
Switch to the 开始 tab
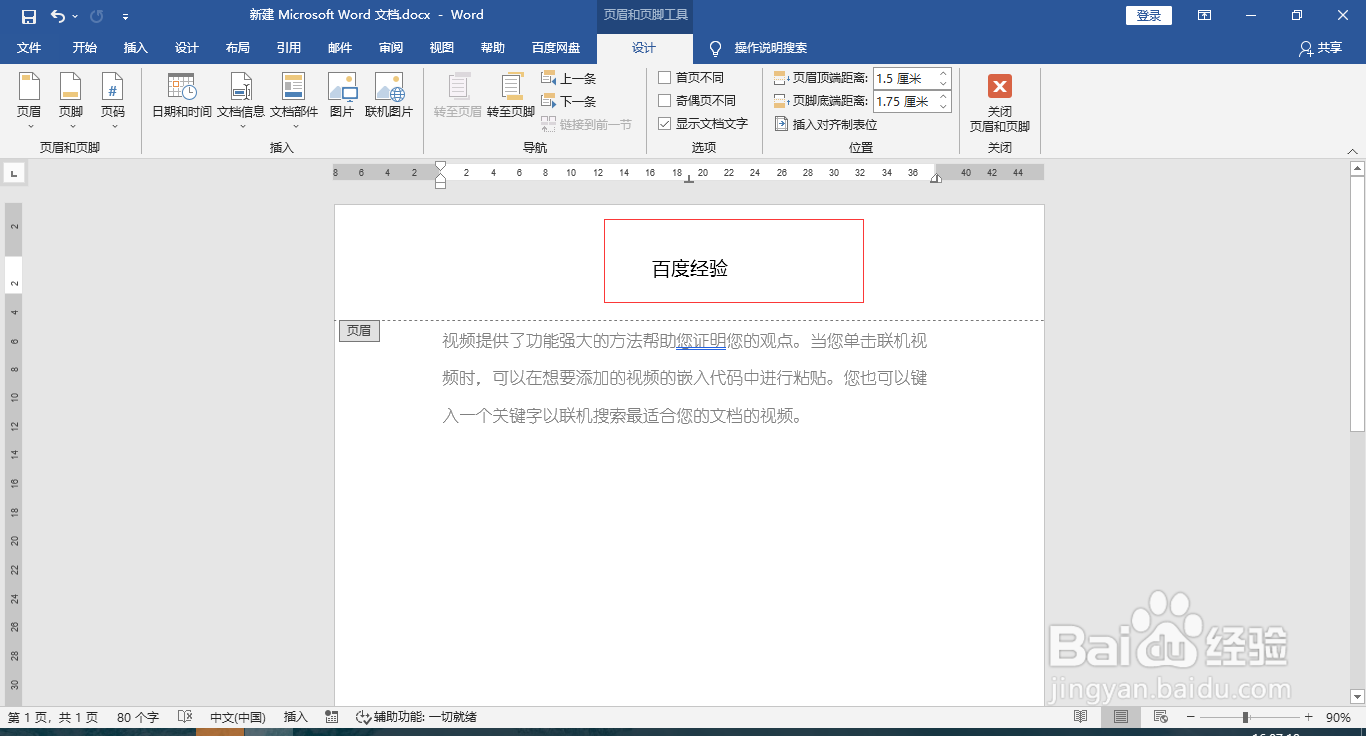(x=85, y=48)
